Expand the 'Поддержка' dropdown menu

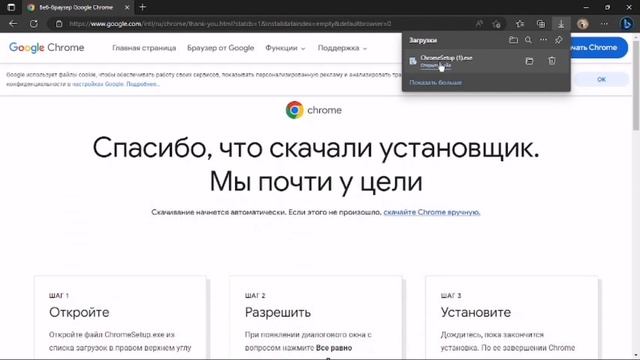(x=342, y=48)
